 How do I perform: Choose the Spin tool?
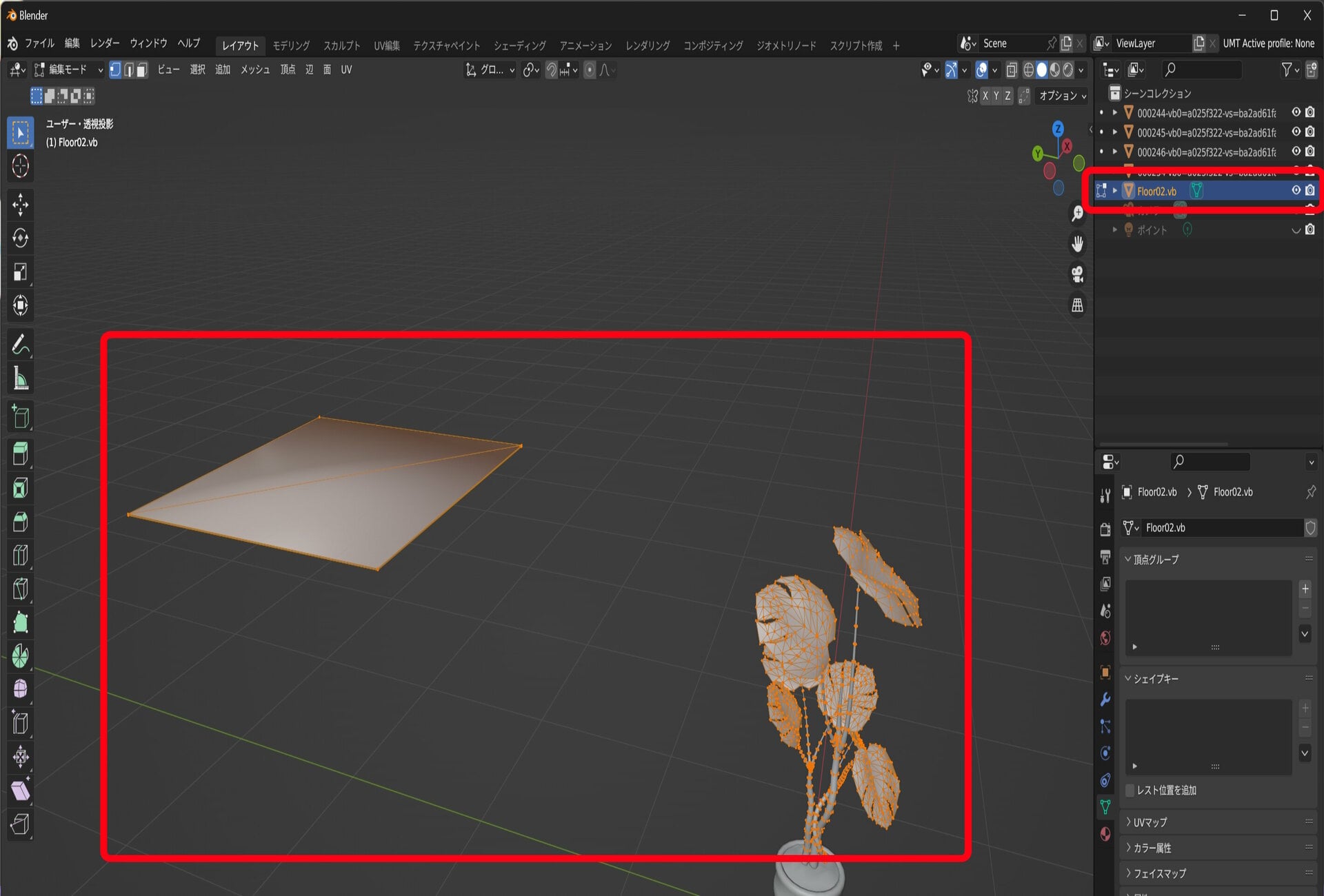click(20, 656)
